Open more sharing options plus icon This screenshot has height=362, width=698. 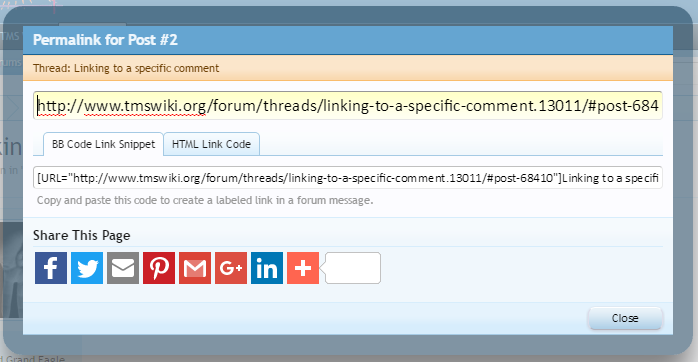303,268
